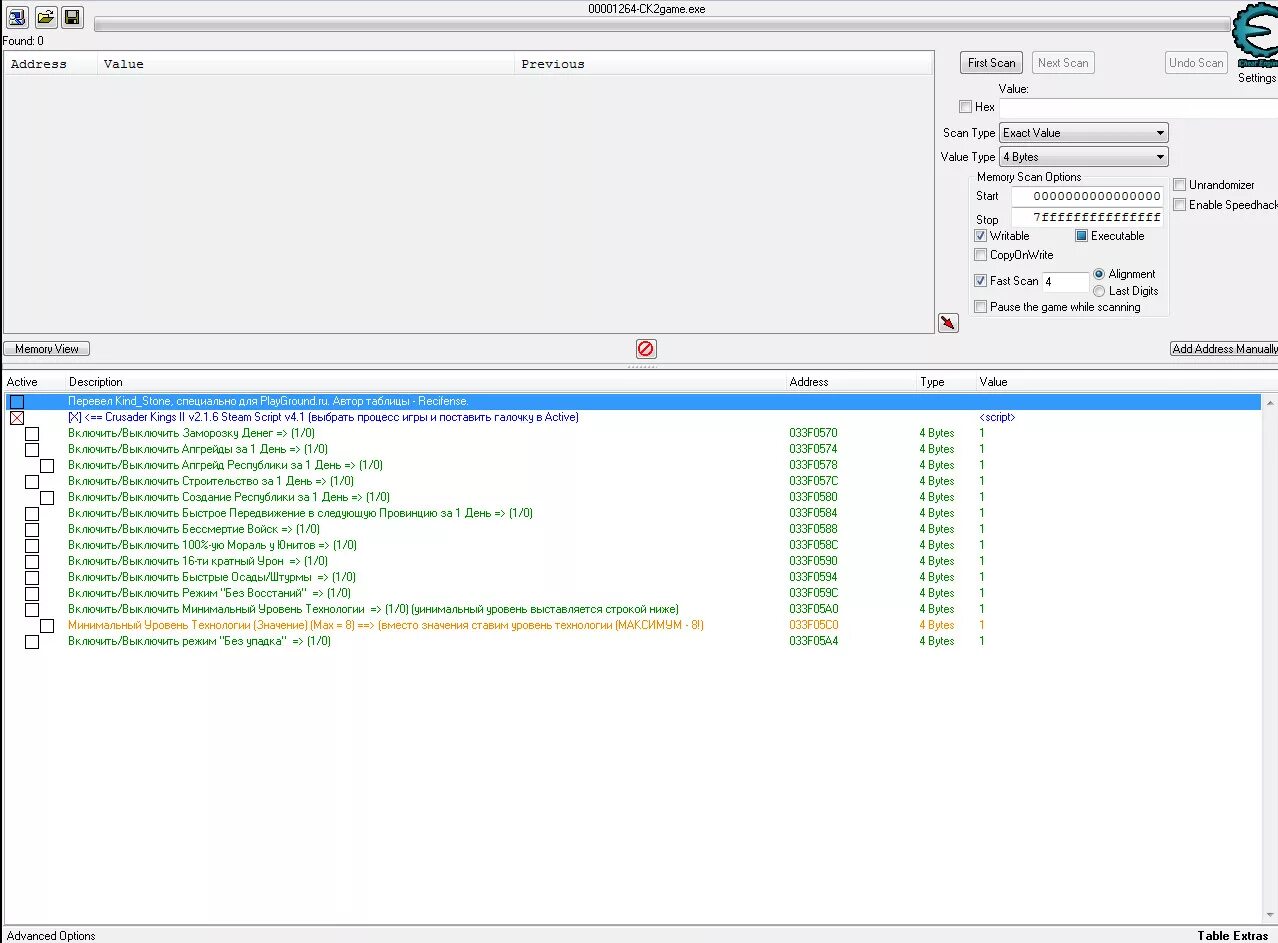Enable the Unrandomizer checkbox
This screenshot has height=943, width=1278.
pyautogui.click(x=1179, y=185)
